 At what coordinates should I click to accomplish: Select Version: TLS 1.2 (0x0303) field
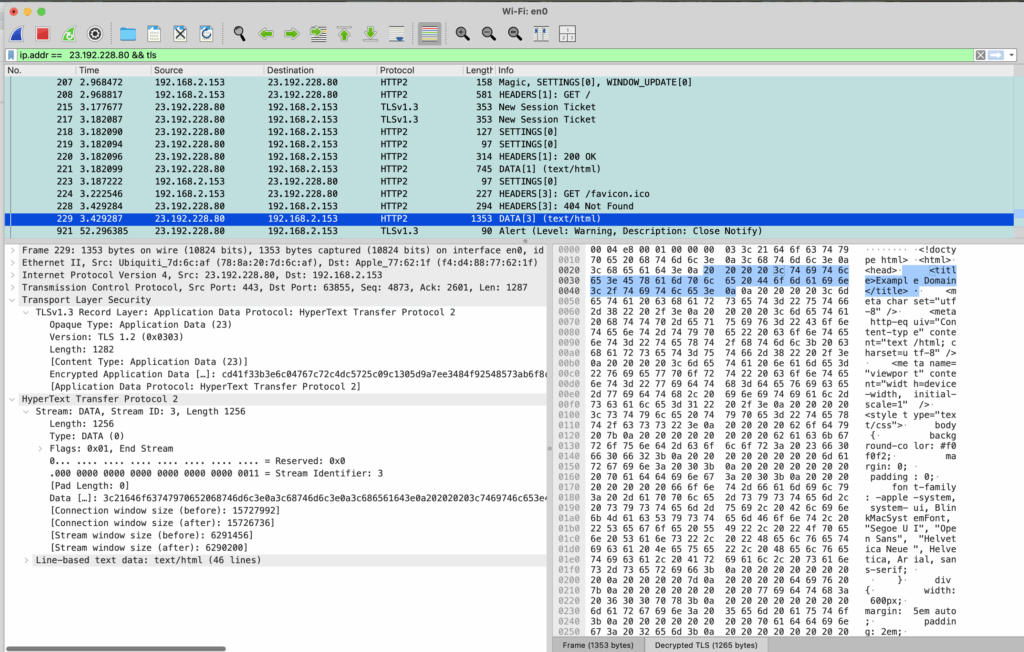point(116,337)
